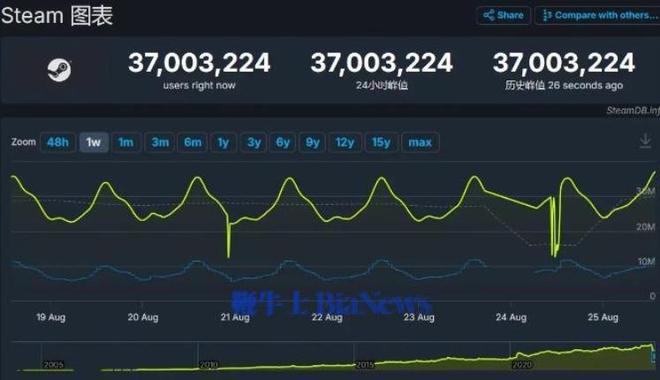Screen dimensions: 660x380
Task: Pick the 12y zoom range
Action: pos(345,142)
